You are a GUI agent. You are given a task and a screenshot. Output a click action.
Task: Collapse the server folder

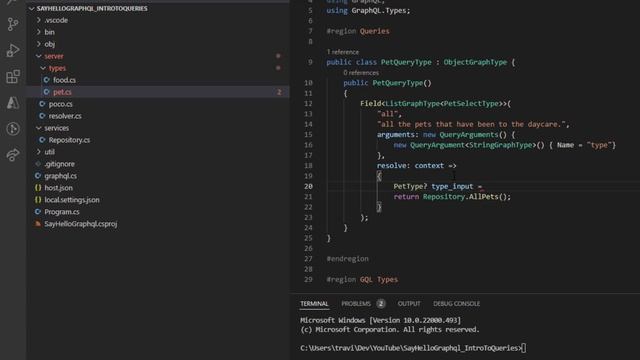[x=54, y=56]
